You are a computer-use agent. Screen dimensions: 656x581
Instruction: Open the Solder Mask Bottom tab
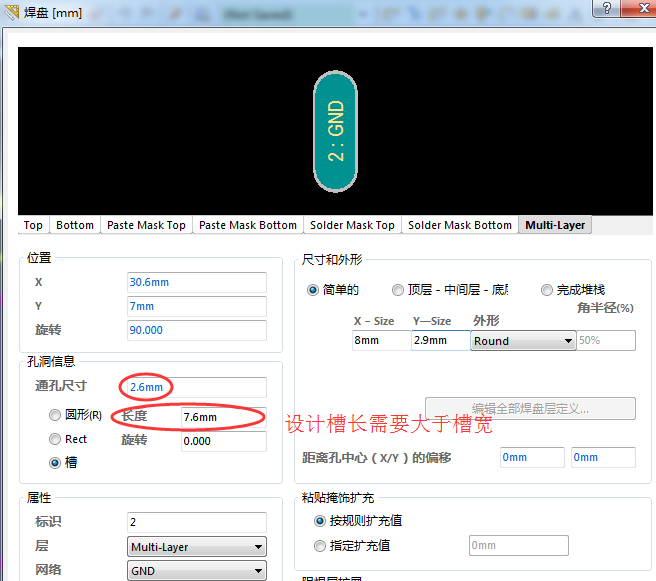[460, 225]
